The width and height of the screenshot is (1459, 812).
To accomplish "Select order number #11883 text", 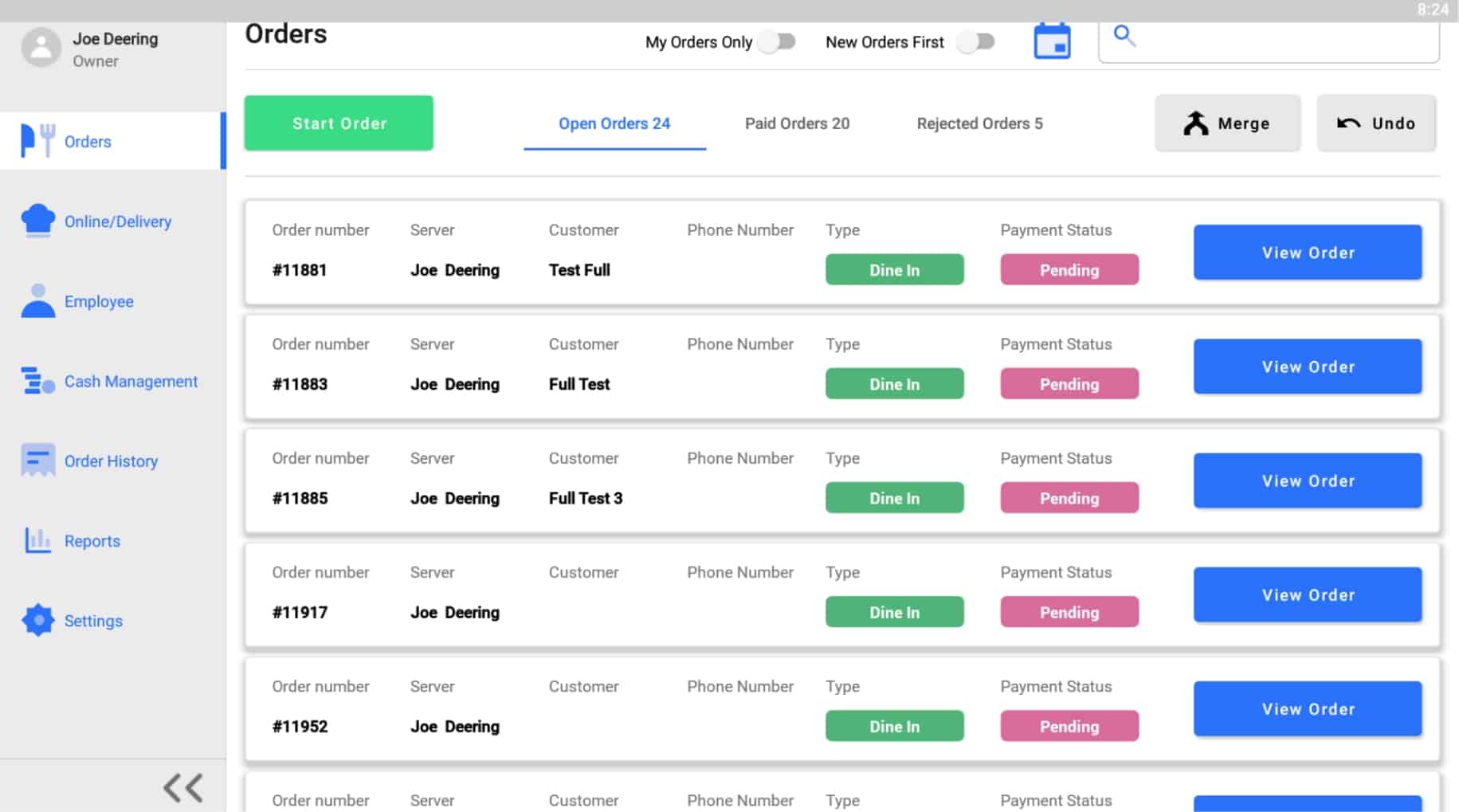I will click(300, 383).
